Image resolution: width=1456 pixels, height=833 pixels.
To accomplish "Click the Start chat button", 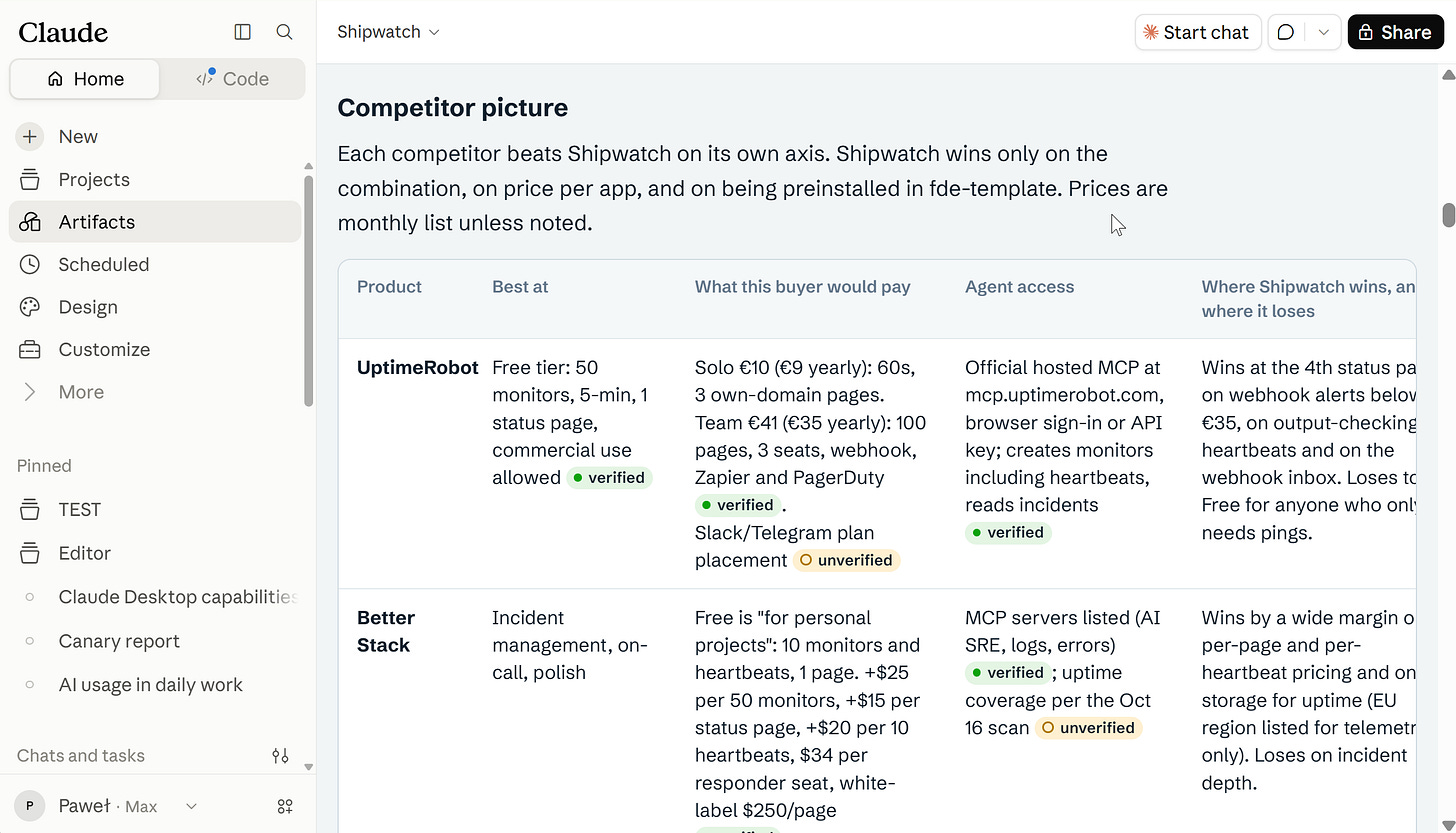I will point(1197,32).
